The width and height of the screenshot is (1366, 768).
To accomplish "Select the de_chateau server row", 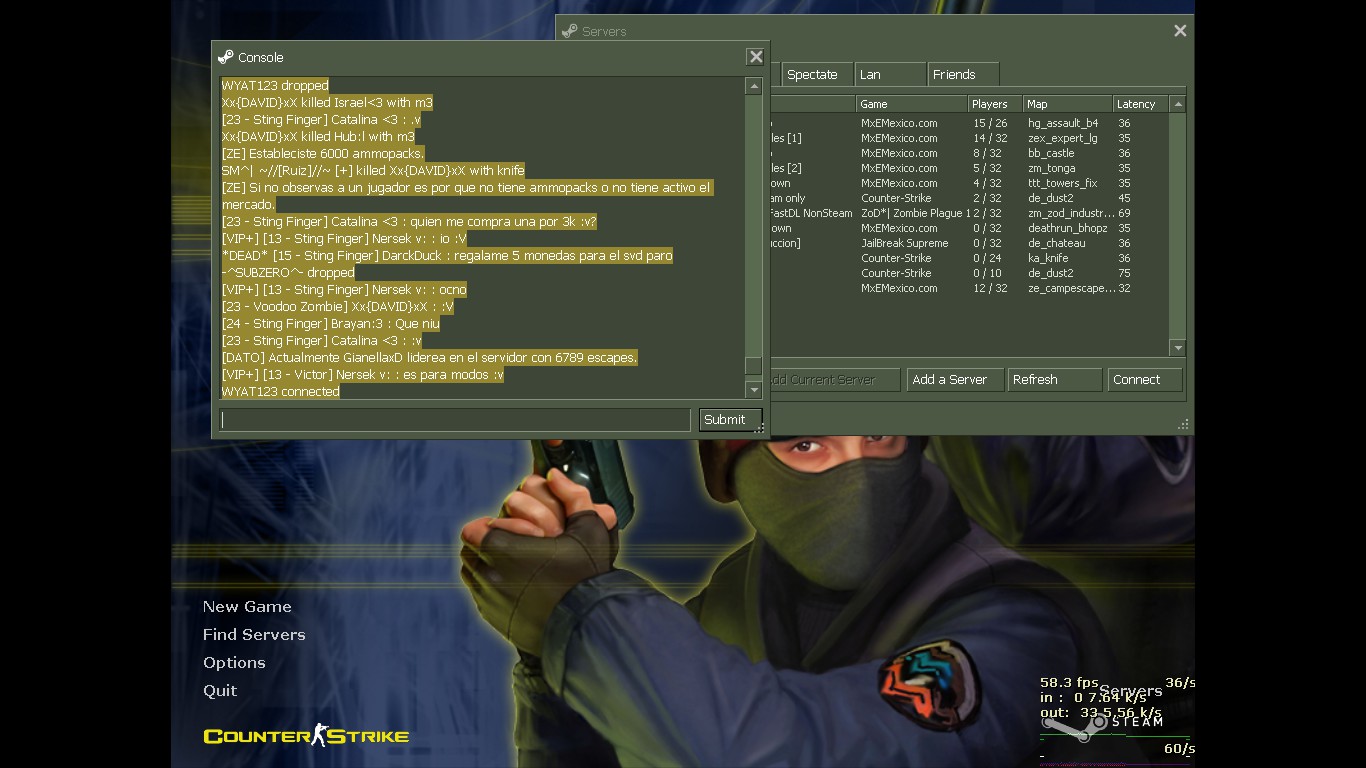I will (x=968, y=243).
